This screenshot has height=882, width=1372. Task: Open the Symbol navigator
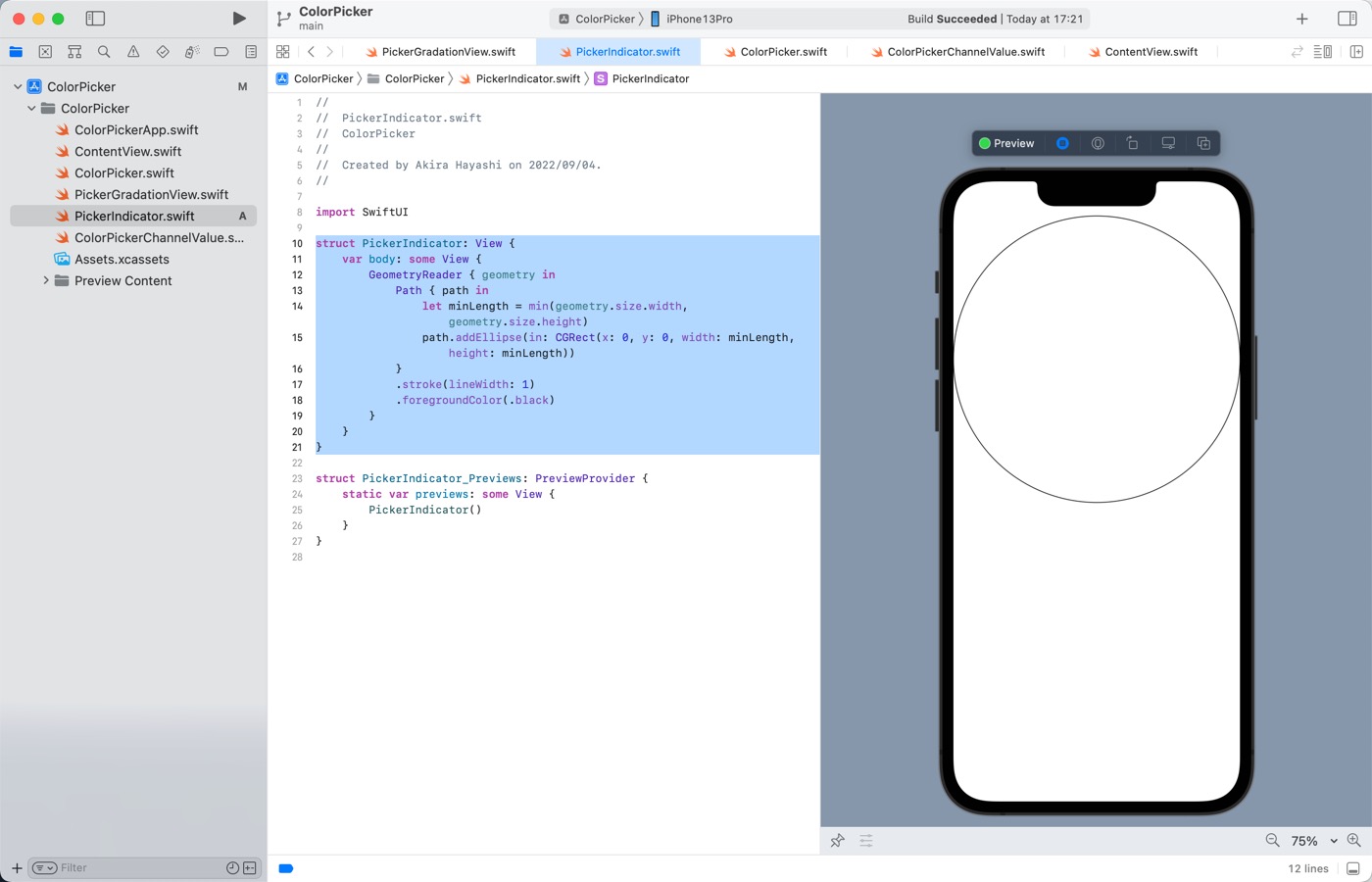tap(74, 52)
